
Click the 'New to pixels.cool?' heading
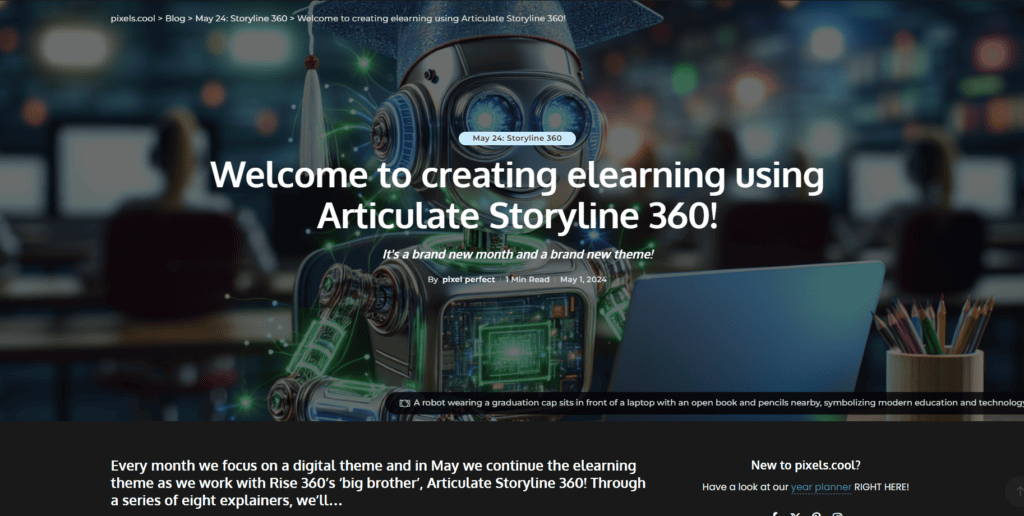click(x=805, y=465)
